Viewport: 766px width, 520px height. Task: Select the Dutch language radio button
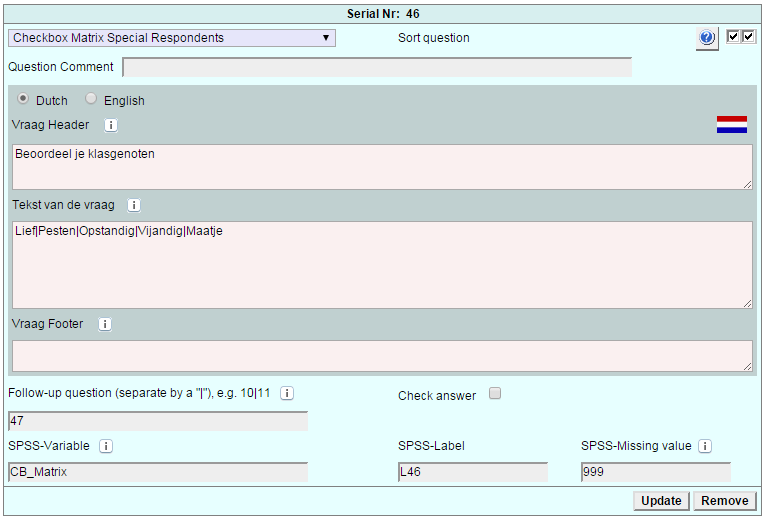click(23, 99)
